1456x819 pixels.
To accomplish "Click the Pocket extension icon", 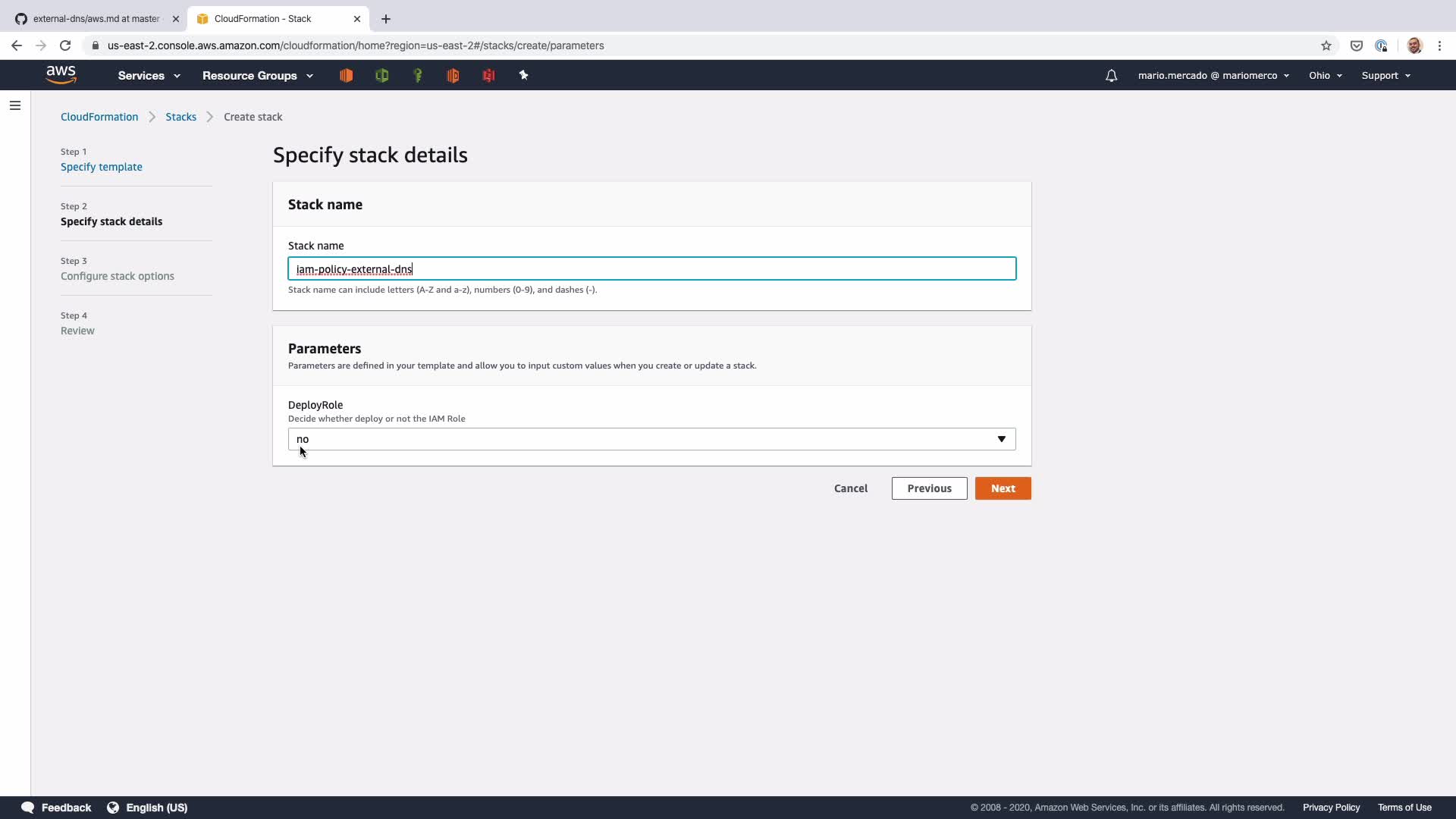I will tap(1357, 45).
